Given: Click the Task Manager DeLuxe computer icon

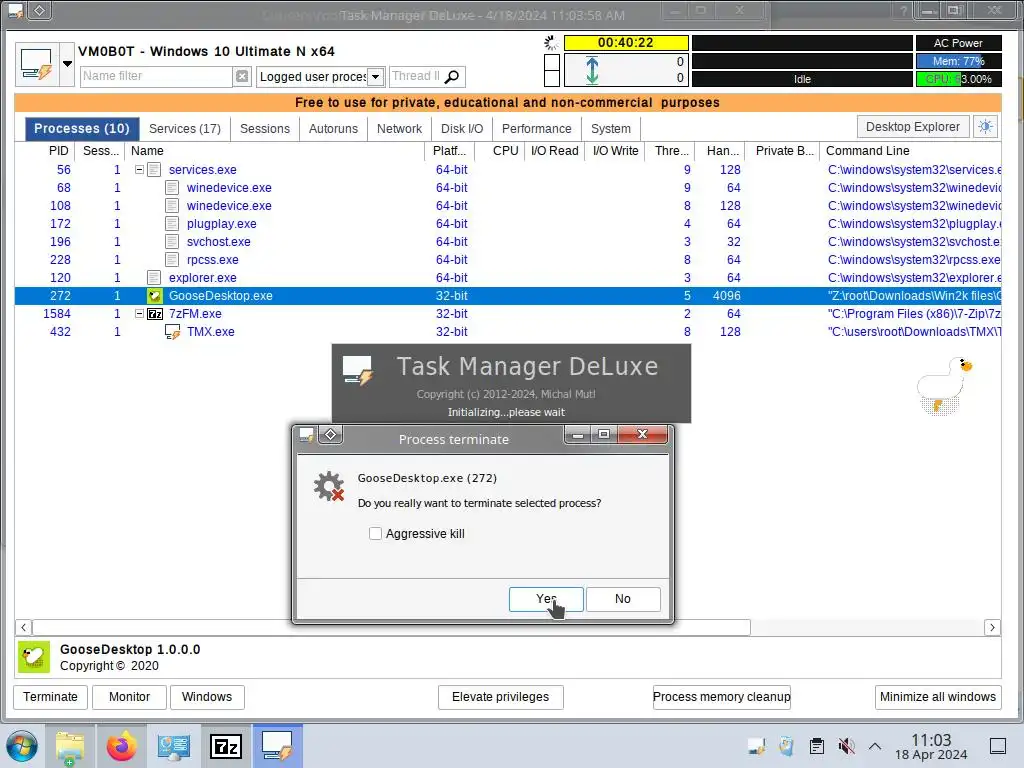Looking at the screenshot, I should (x=37, y=64).
